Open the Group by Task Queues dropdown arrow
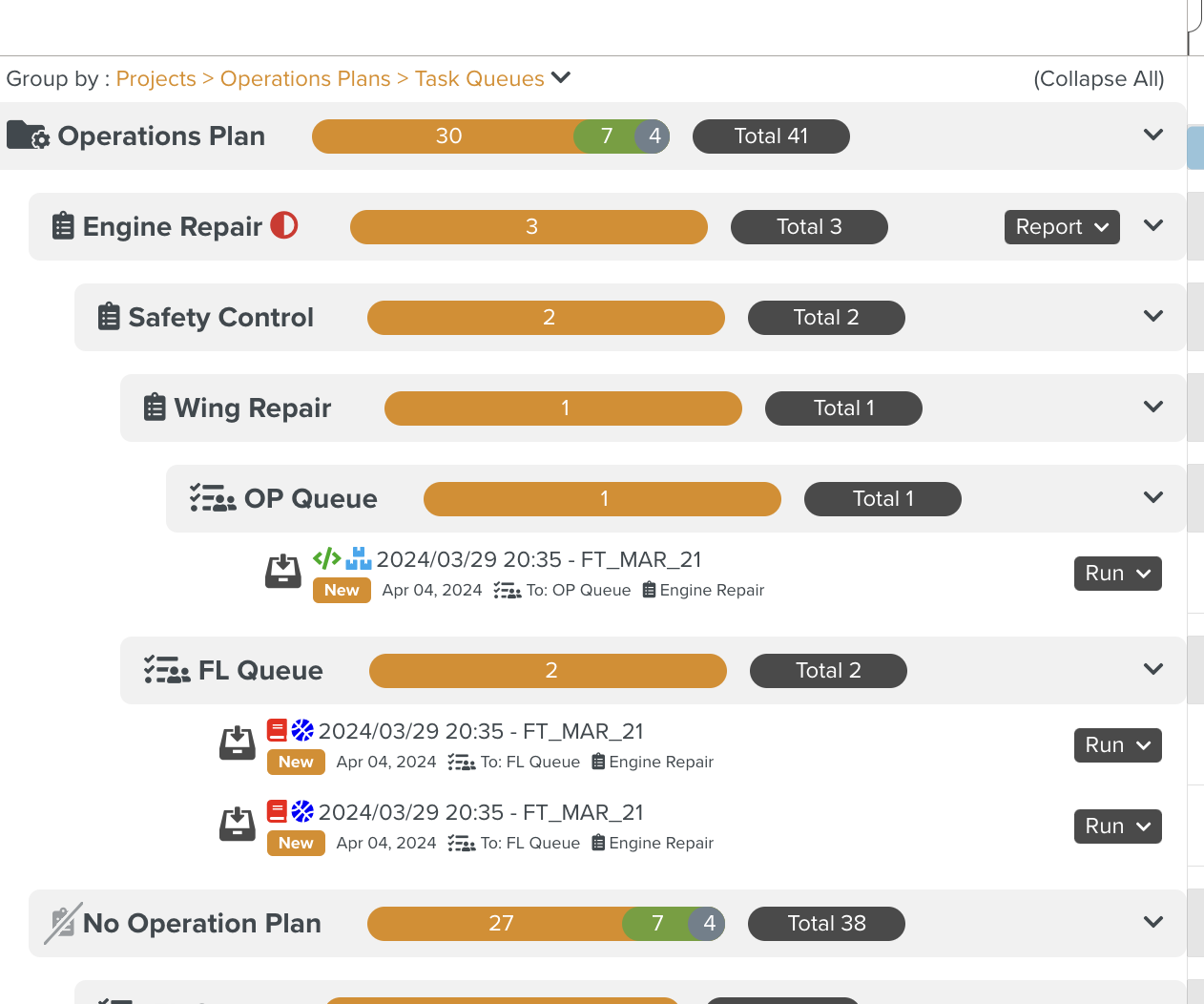The height and width of the screenshot is (1004, 1204). [x=561, y=77]
